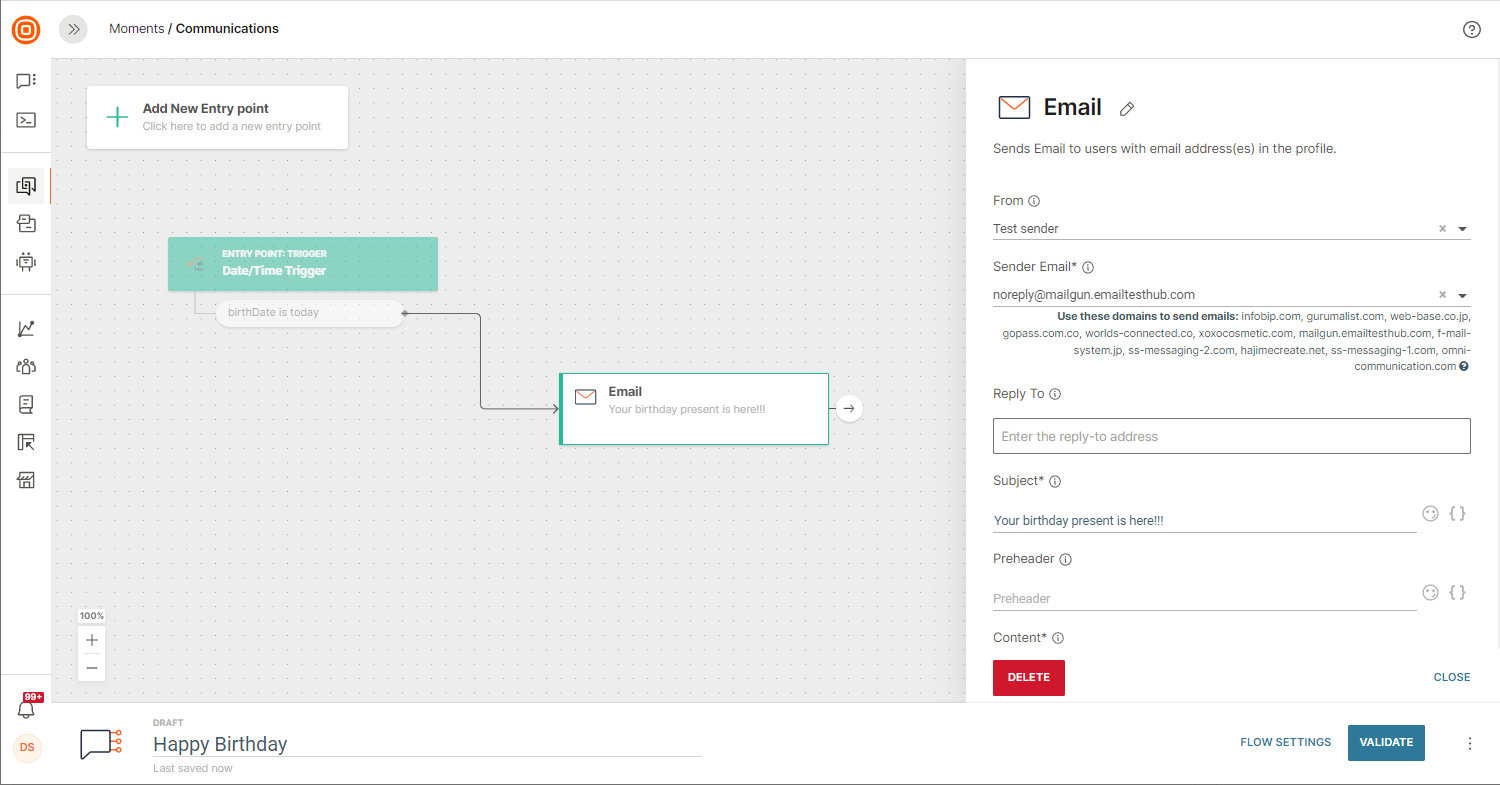
Task: Click the Reply To address field
Action: click(1231, 436)
